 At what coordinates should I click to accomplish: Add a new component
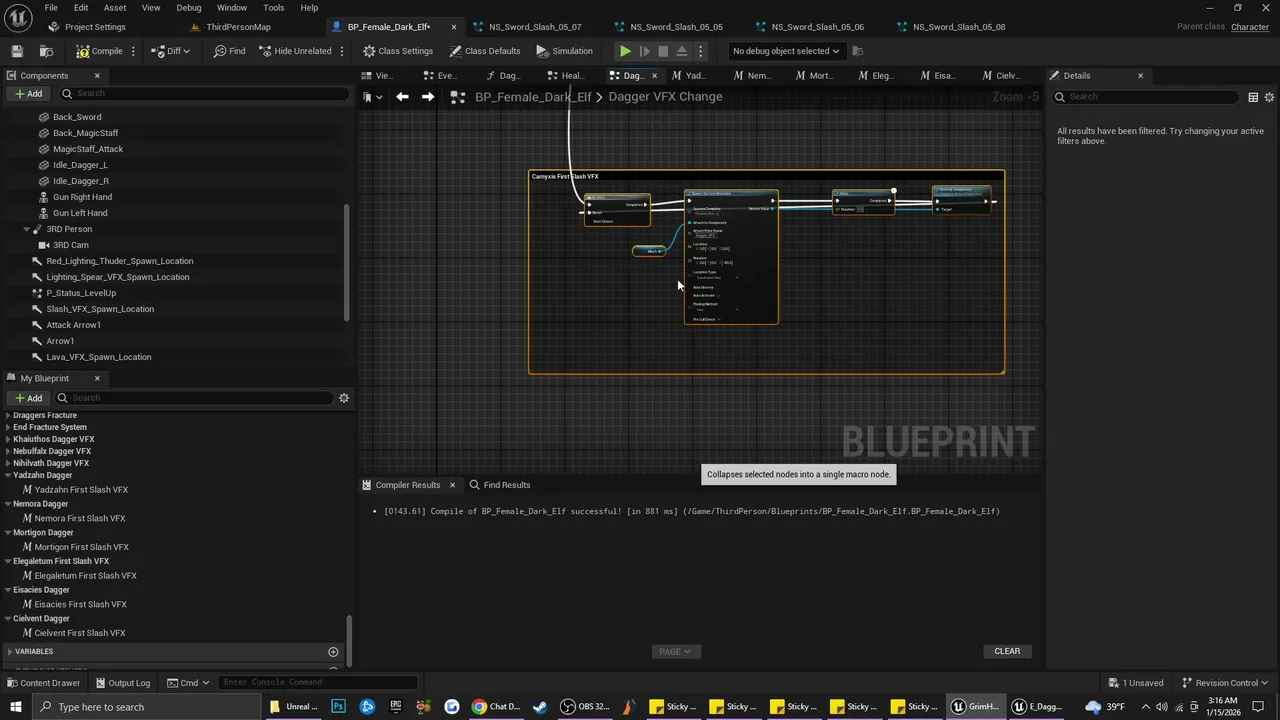pos(28,93)
